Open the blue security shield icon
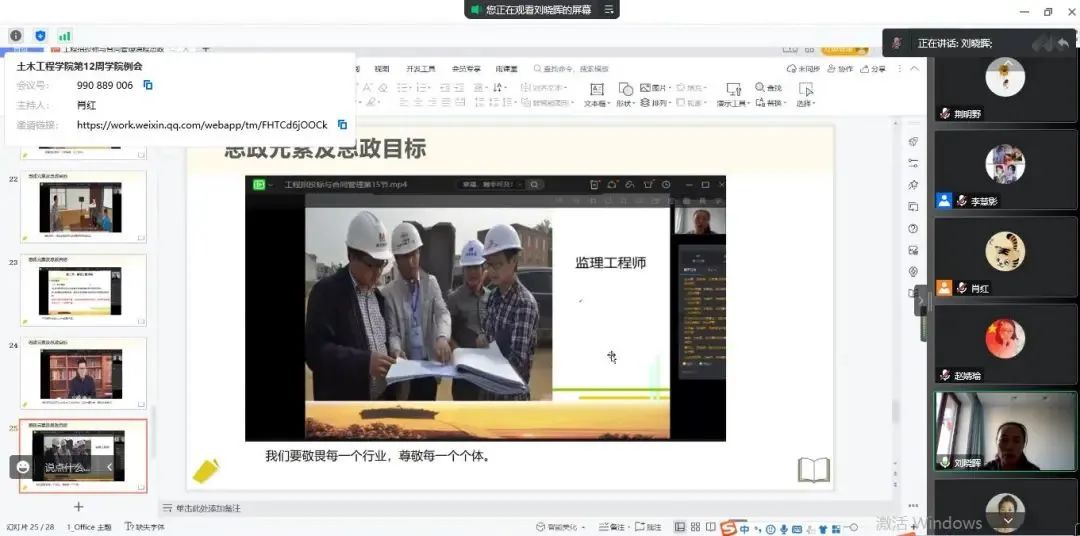 pyautogui.click(x=40, y=36)
